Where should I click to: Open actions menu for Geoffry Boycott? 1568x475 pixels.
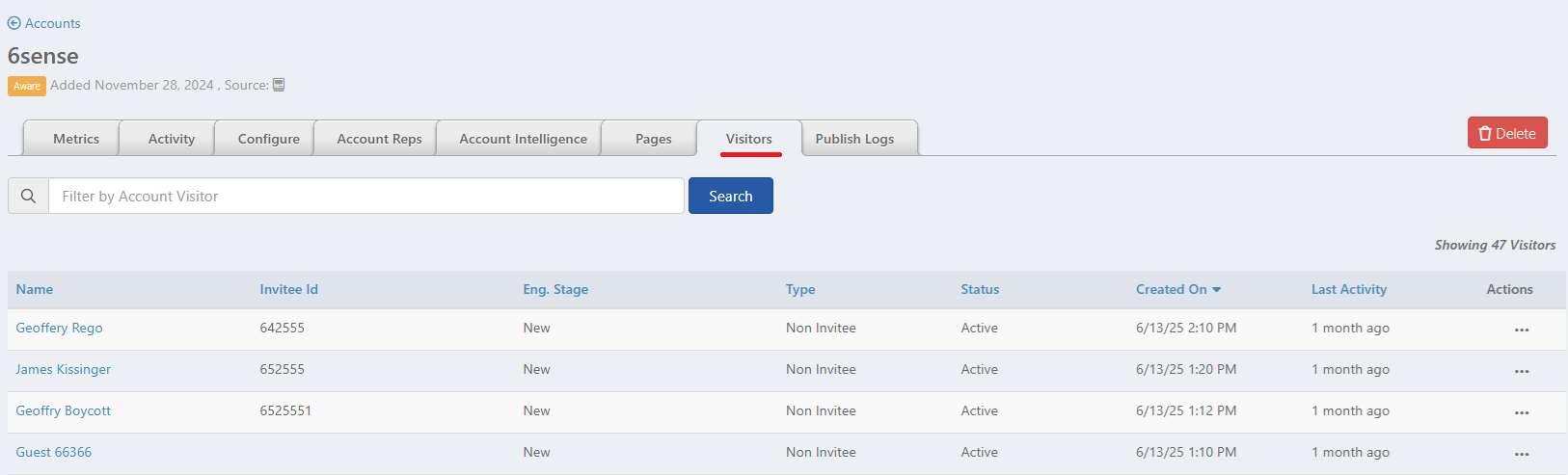1522,412
